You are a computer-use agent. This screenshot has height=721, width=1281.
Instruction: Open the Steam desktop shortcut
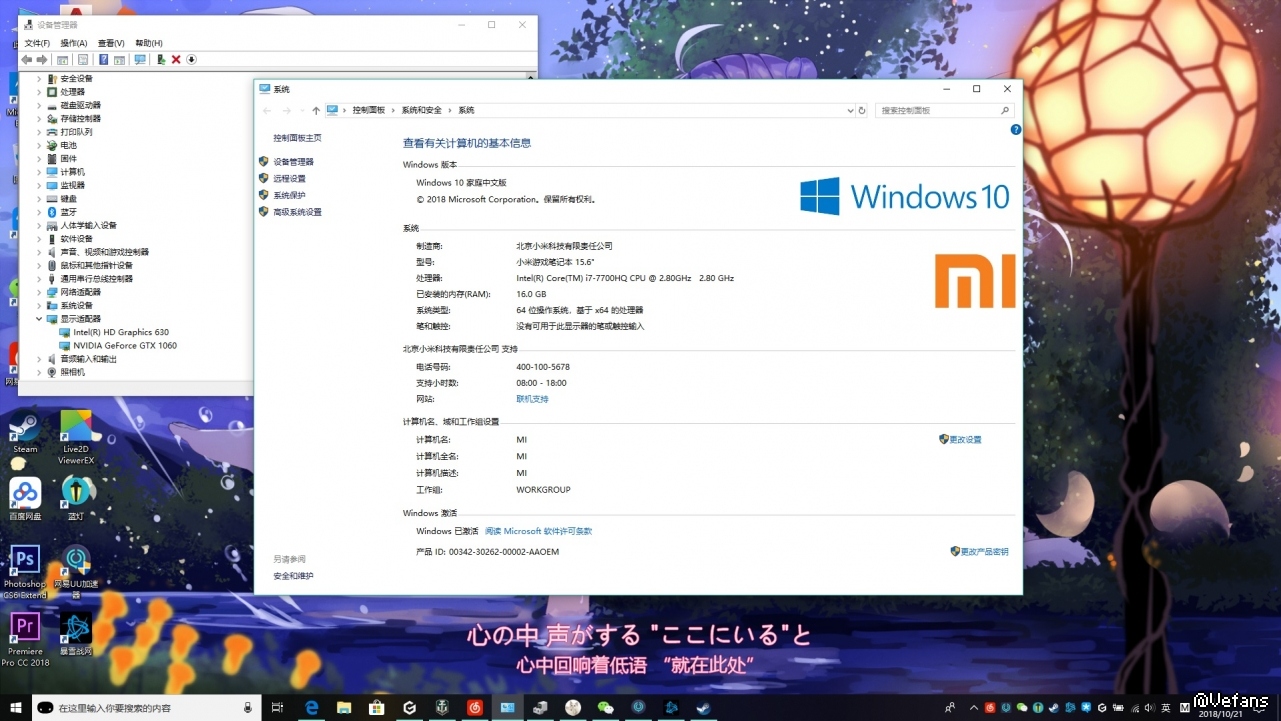pyautogui.click(x=25, y=432)
